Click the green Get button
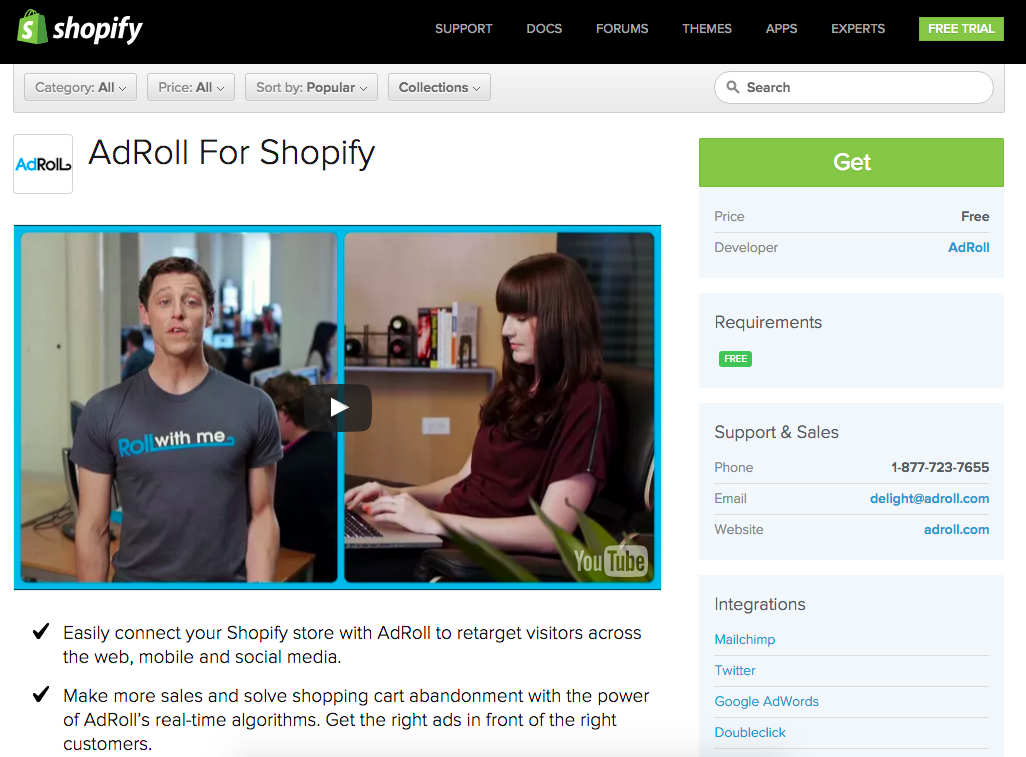Viewport: 1026px width, 757px height. pyautogui.click(x=851, y=162)
